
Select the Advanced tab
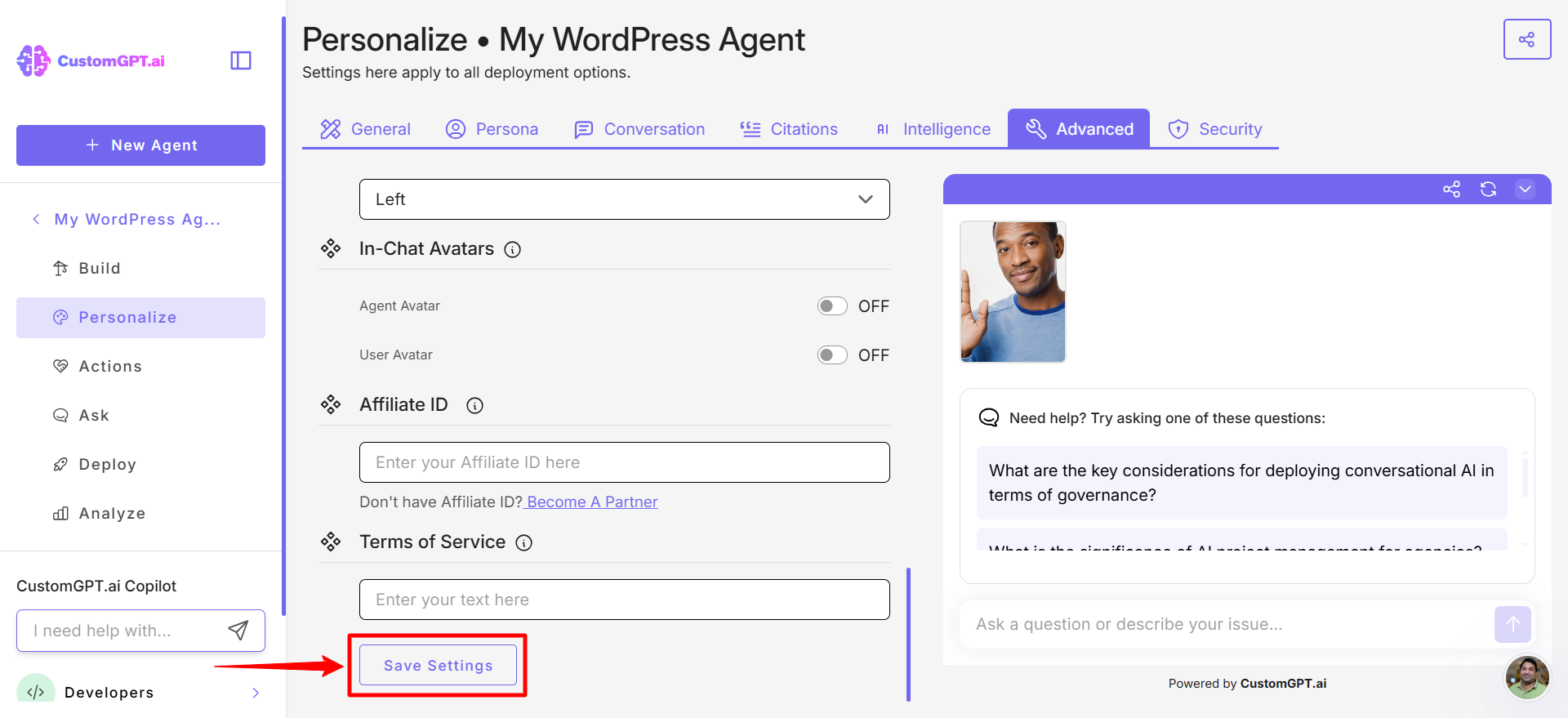(1079, 128)
